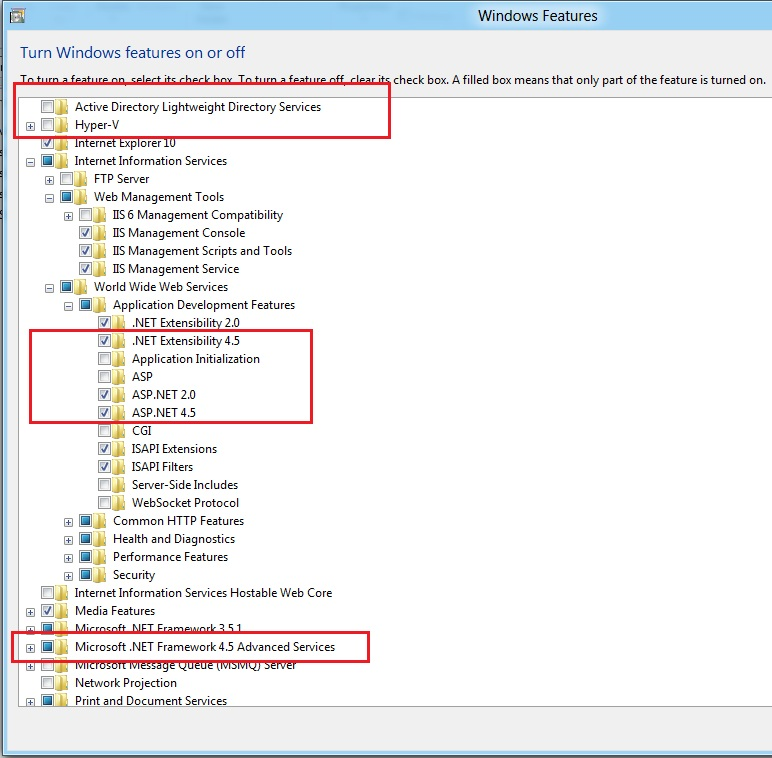Click the Security folder icon

pos(101,575)
